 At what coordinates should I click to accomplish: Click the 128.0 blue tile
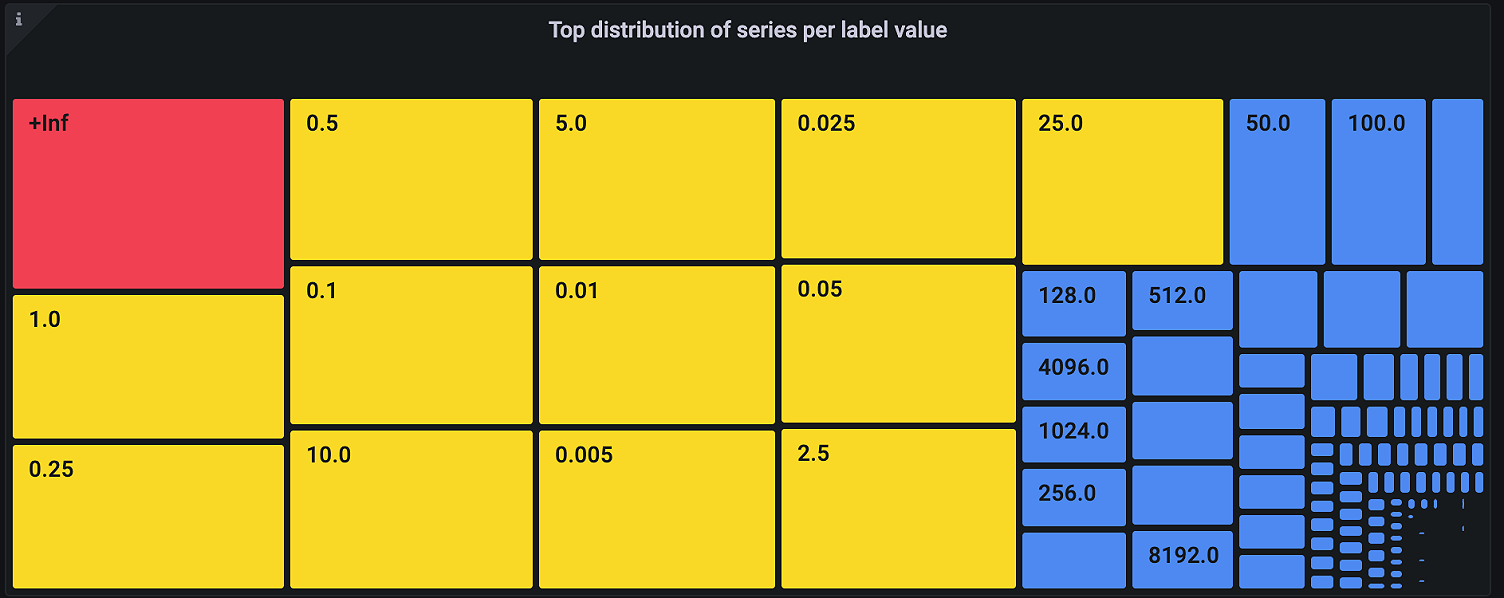coord(1074,304)
